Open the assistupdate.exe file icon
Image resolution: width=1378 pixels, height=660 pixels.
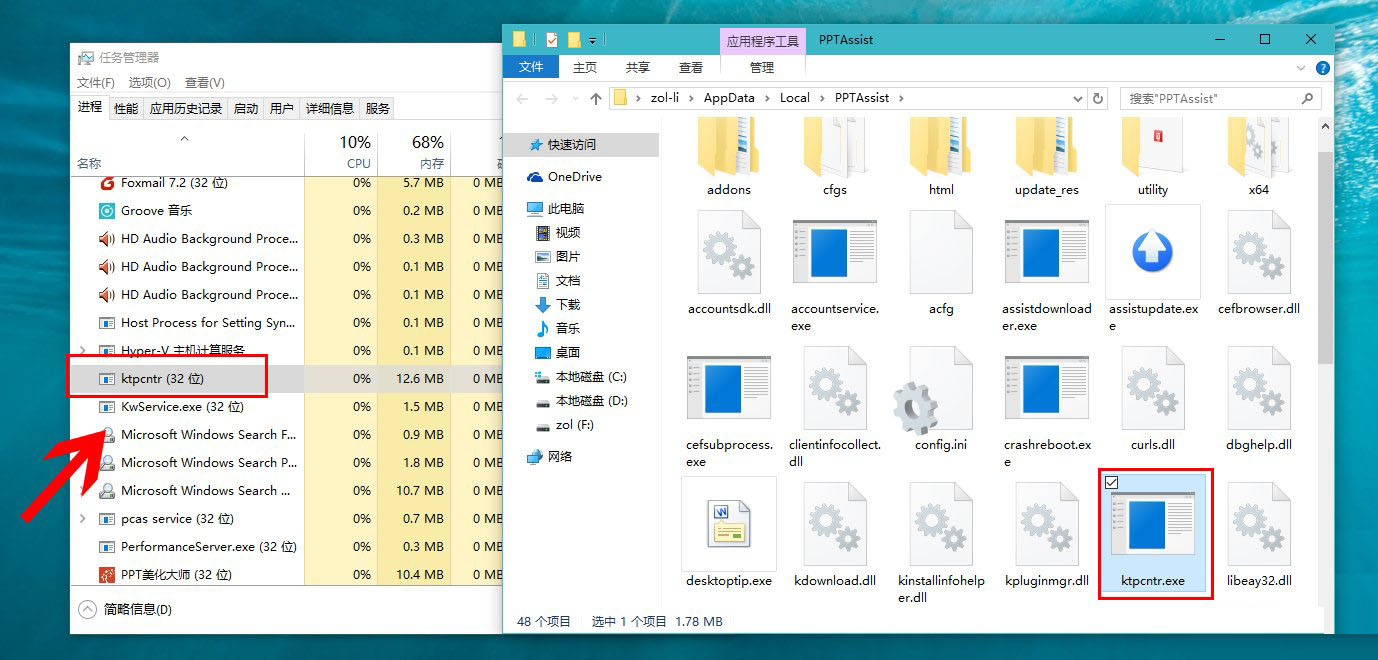(1152, 252)
